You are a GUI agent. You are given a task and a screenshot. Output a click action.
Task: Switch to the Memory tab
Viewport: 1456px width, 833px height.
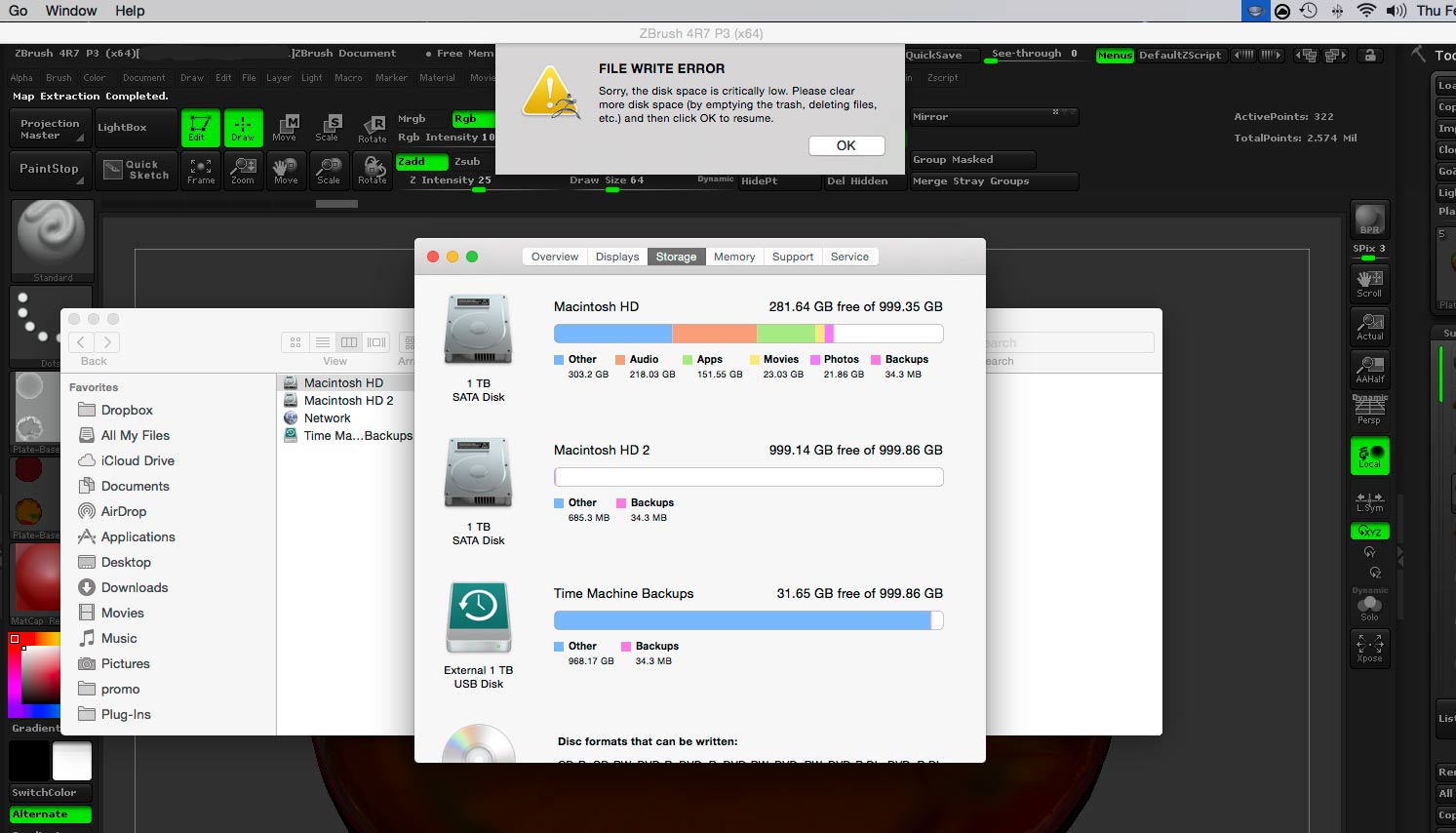tap(733, 257)
